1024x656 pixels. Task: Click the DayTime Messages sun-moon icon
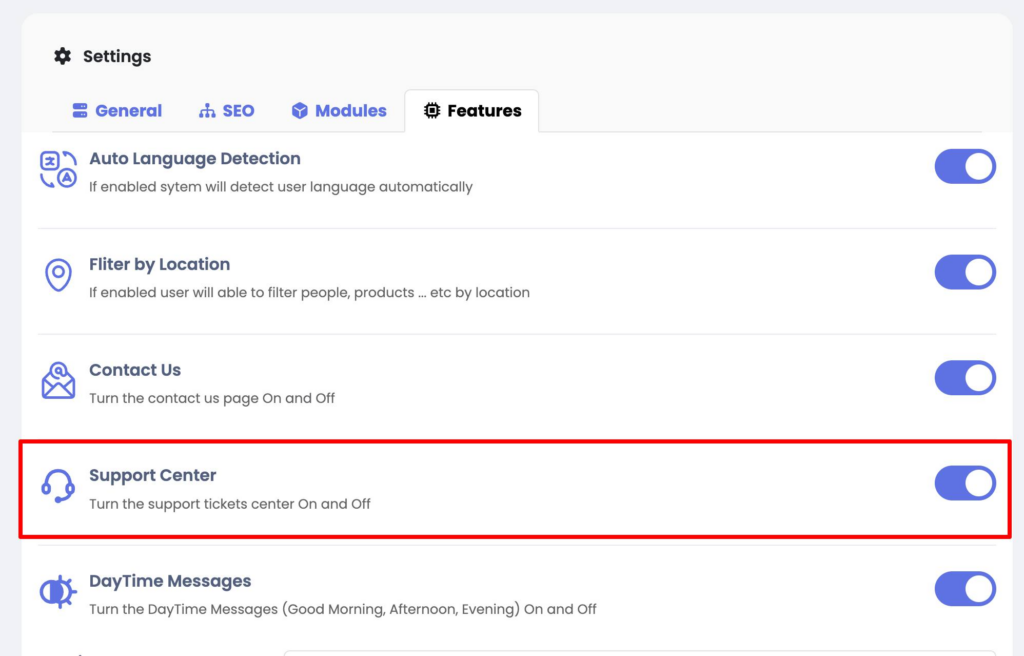58,592
